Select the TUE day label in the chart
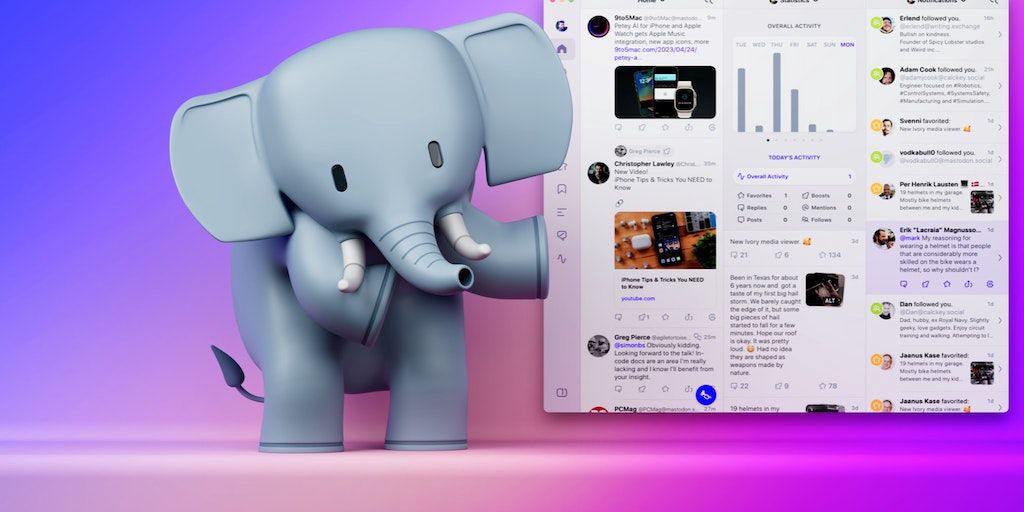Image resolution: width=1024 pixels, height=512 pixels. click(x=741, y=44)
